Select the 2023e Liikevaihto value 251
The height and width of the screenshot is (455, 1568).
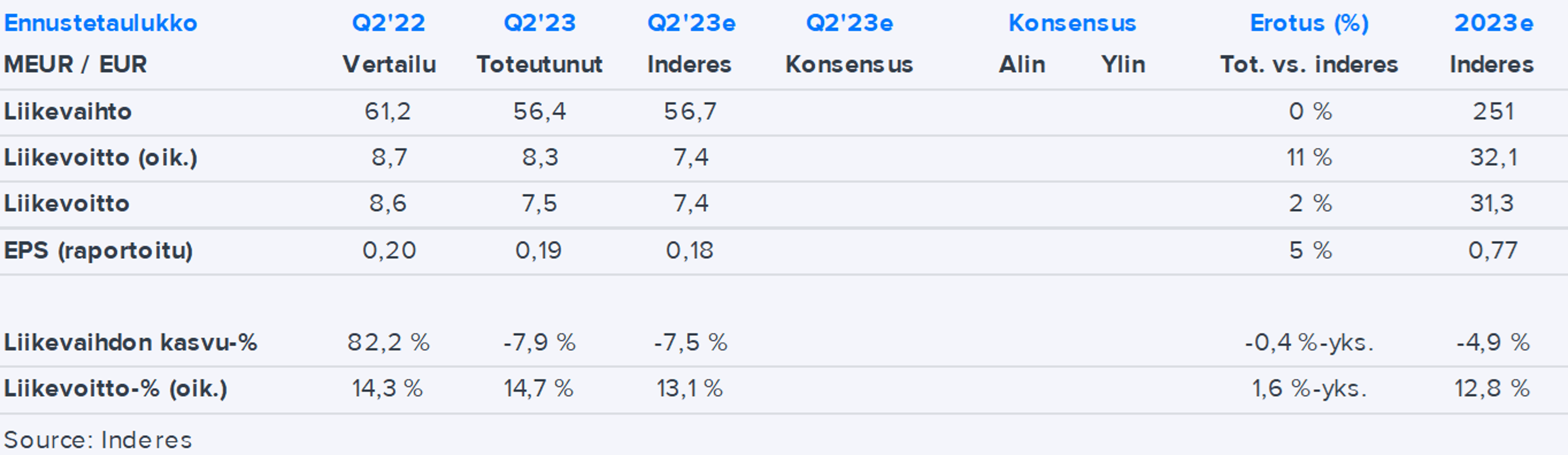pyautogui.click(x=1493, y=112)
